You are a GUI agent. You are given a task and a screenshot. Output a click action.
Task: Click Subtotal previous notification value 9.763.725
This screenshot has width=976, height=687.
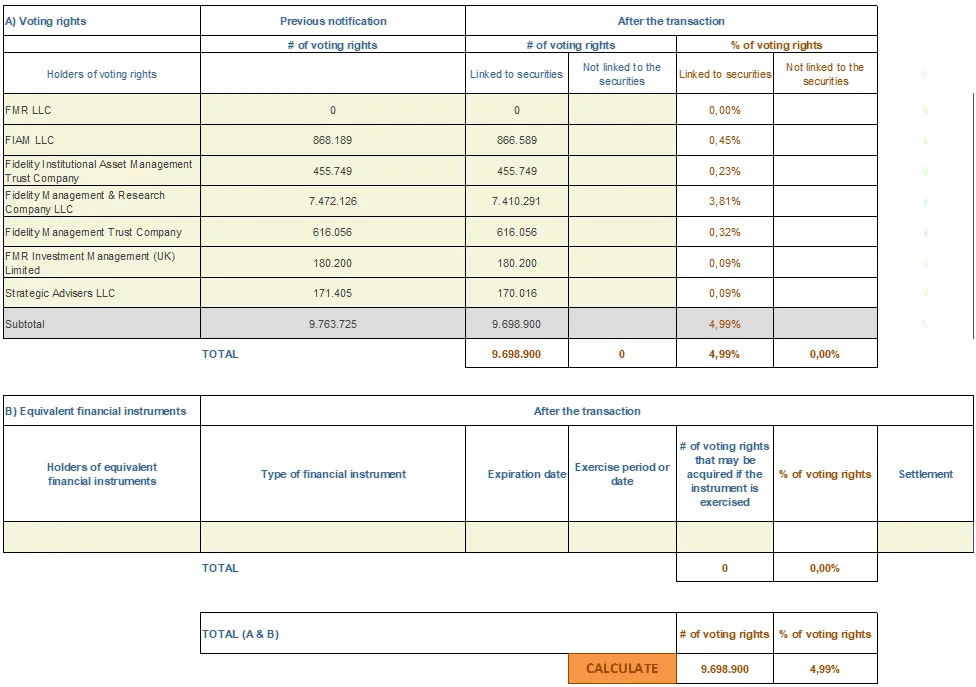(332, 324)
